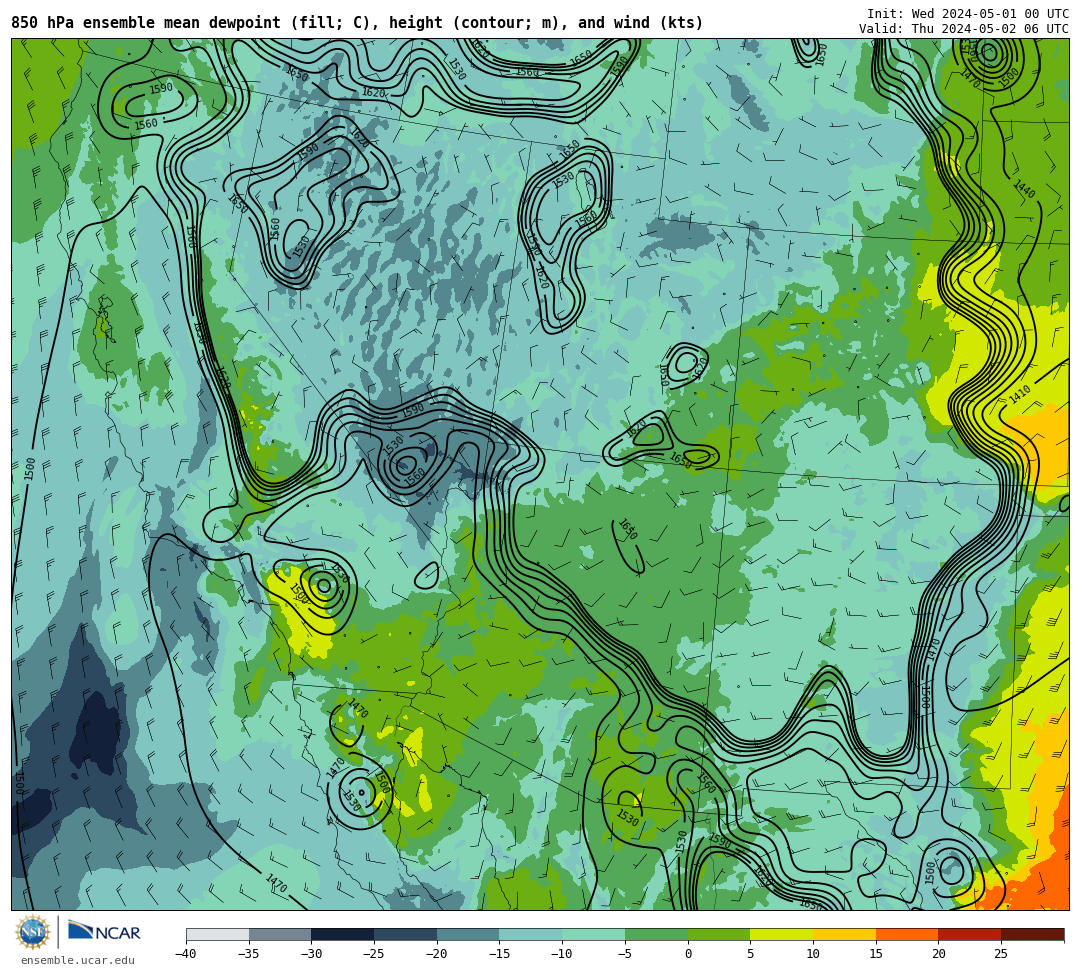Click the 0 colorbar tick label
The image size is (1080, 973).
[x=688, y=954]
